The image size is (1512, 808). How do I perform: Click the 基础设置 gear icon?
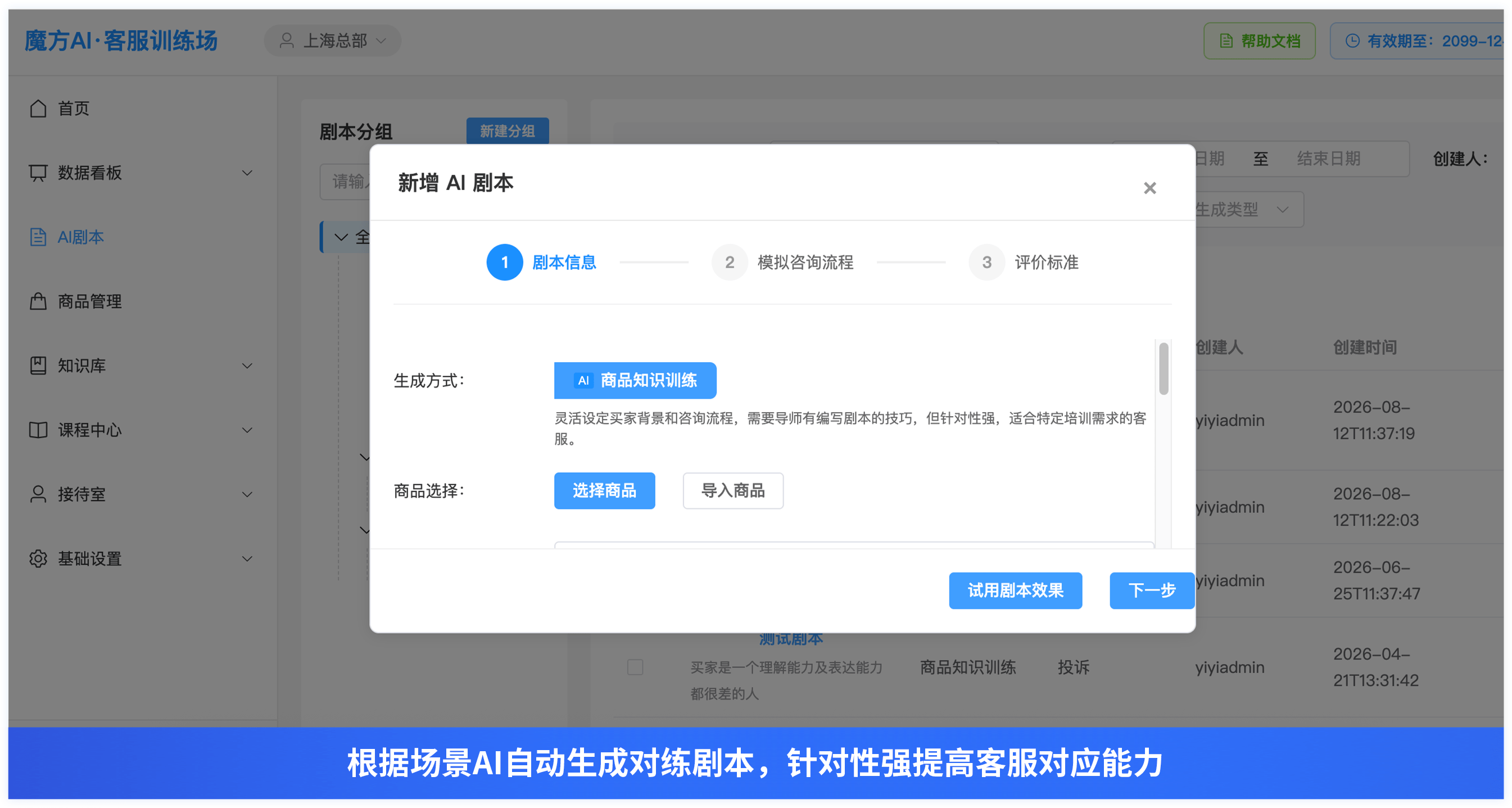tap(38, 558)
